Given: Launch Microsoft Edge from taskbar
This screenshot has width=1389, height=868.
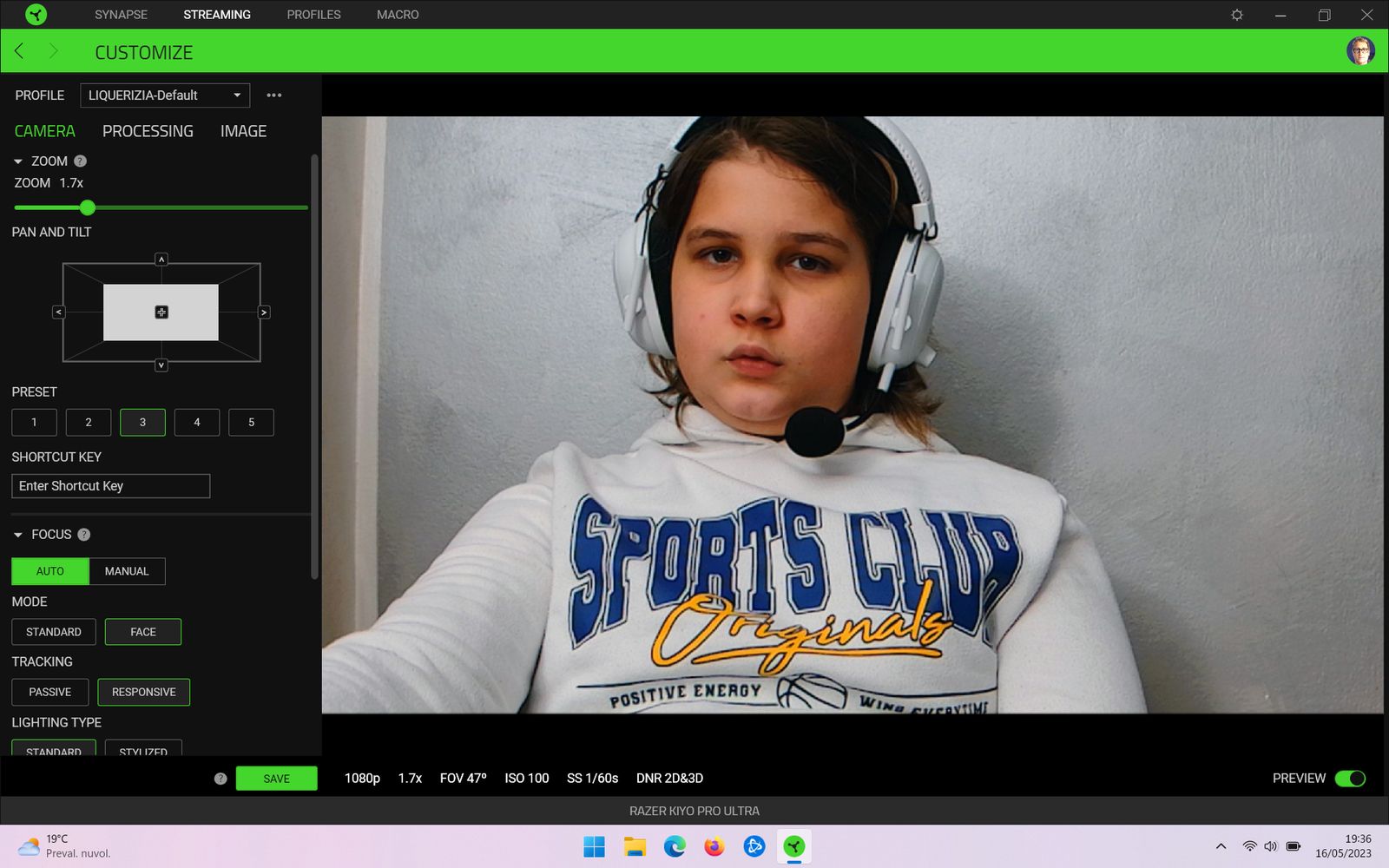Looking at the screenshot, I should coord(675,846).
